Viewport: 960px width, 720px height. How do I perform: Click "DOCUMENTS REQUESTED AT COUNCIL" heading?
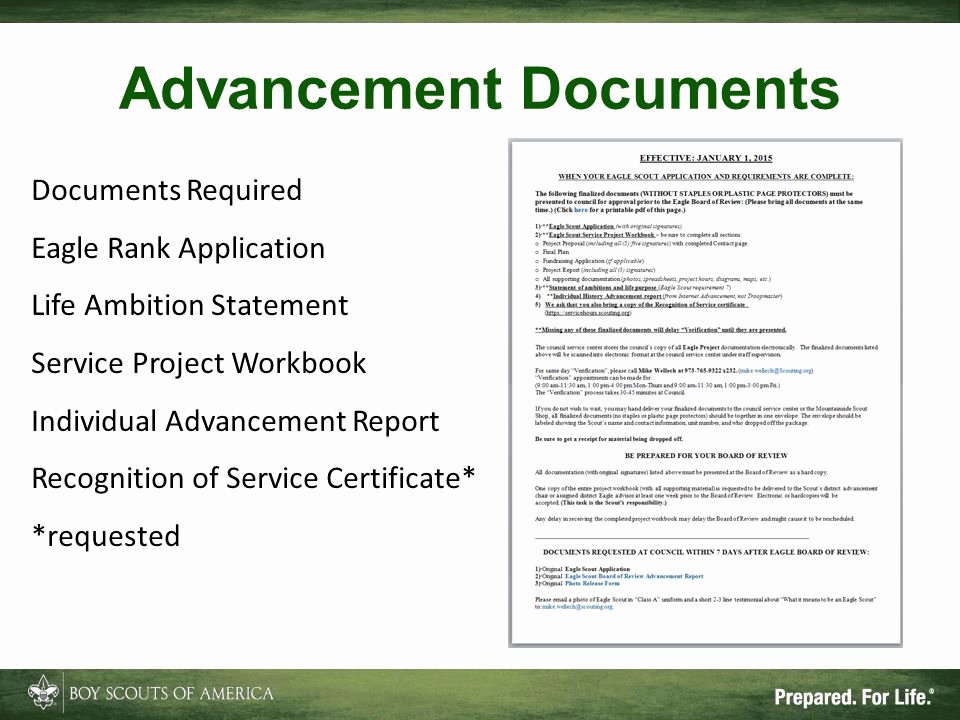706,552
